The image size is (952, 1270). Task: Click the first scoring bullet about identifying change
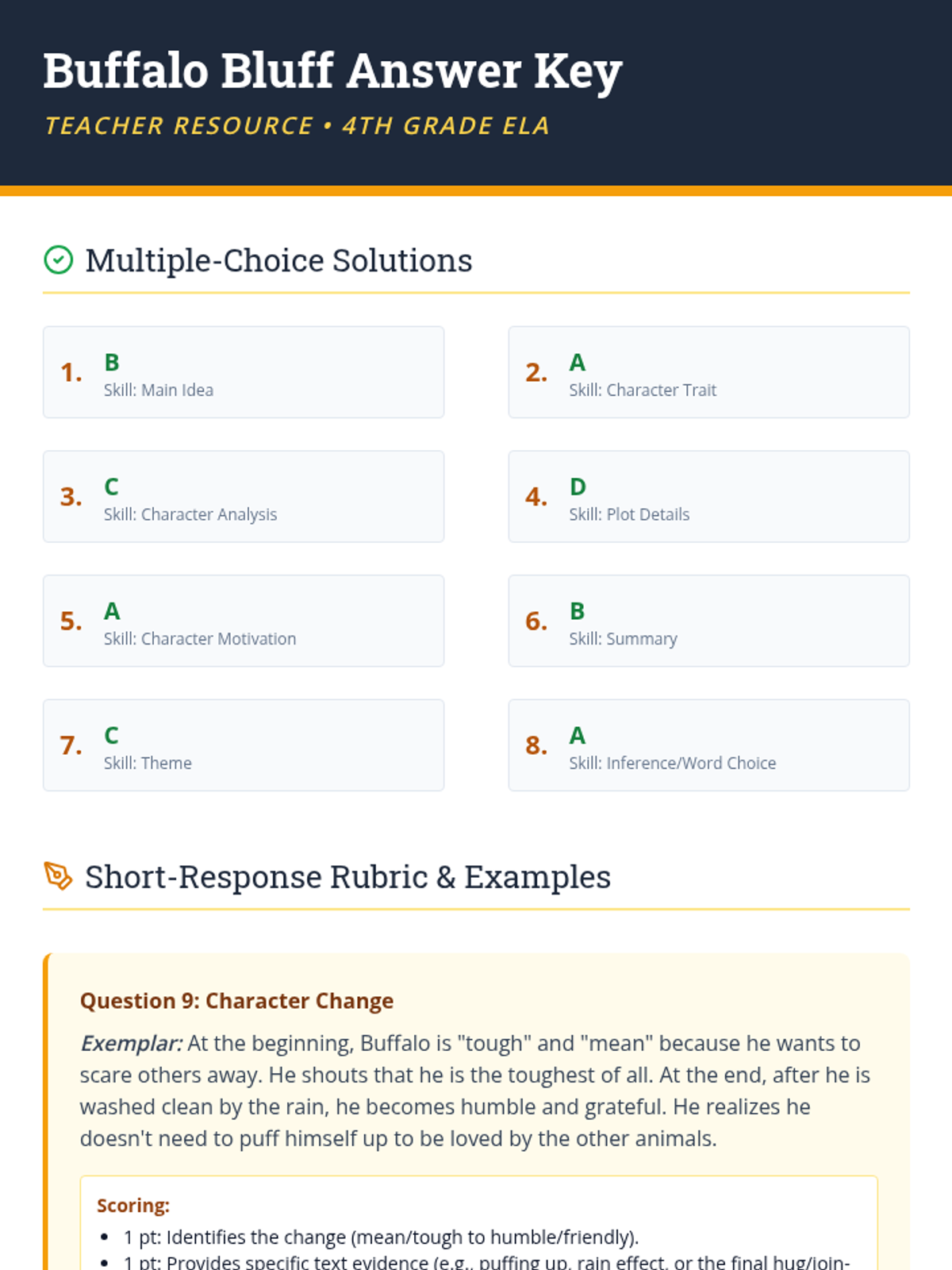381,1237
